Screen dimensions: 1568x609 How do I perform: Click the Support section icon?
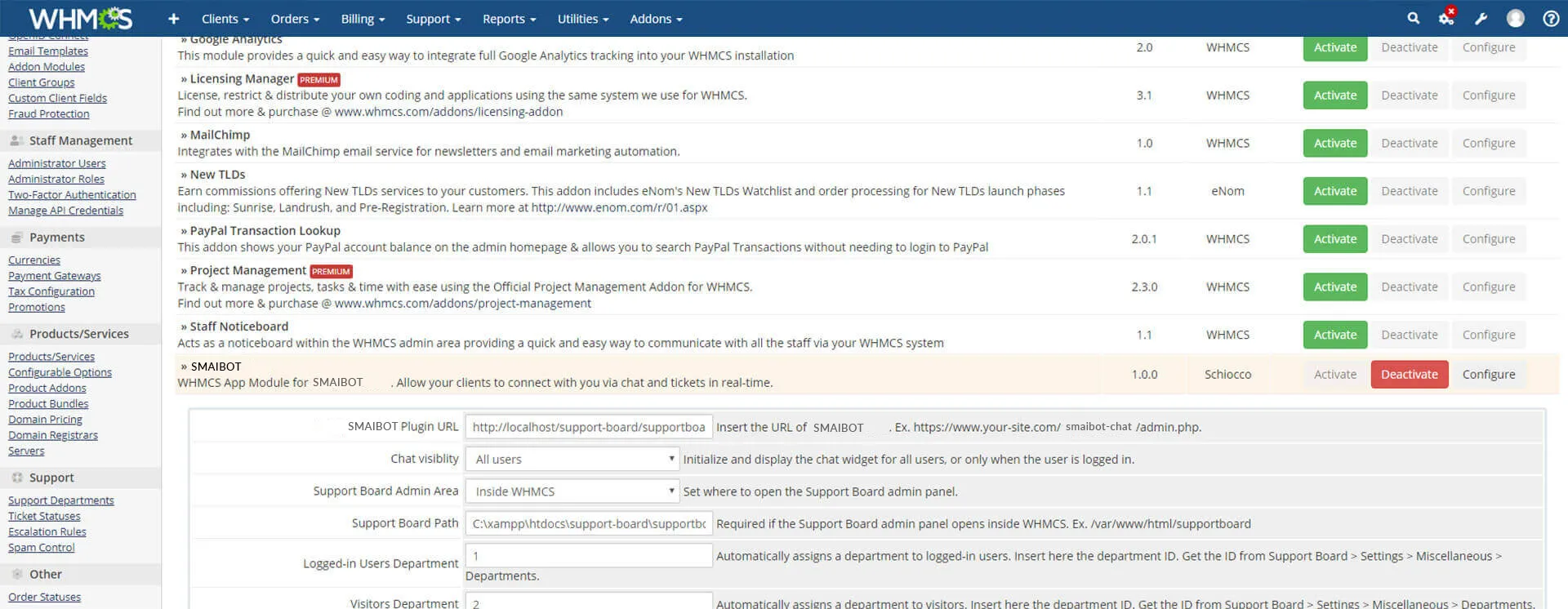pyautogui.click(x=16, y=478)
